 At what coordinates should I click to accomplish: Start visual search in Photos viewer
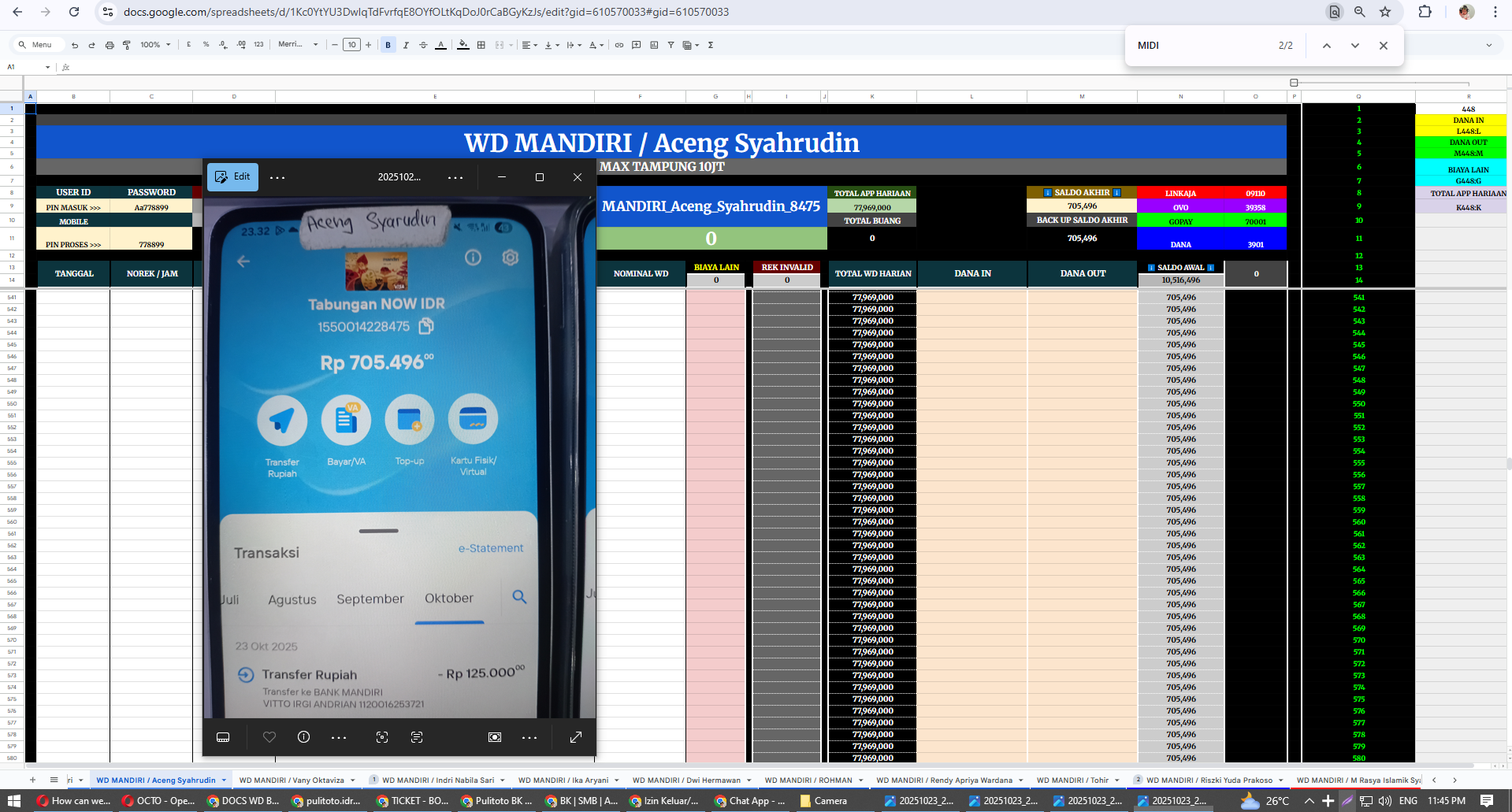[382, 737]
